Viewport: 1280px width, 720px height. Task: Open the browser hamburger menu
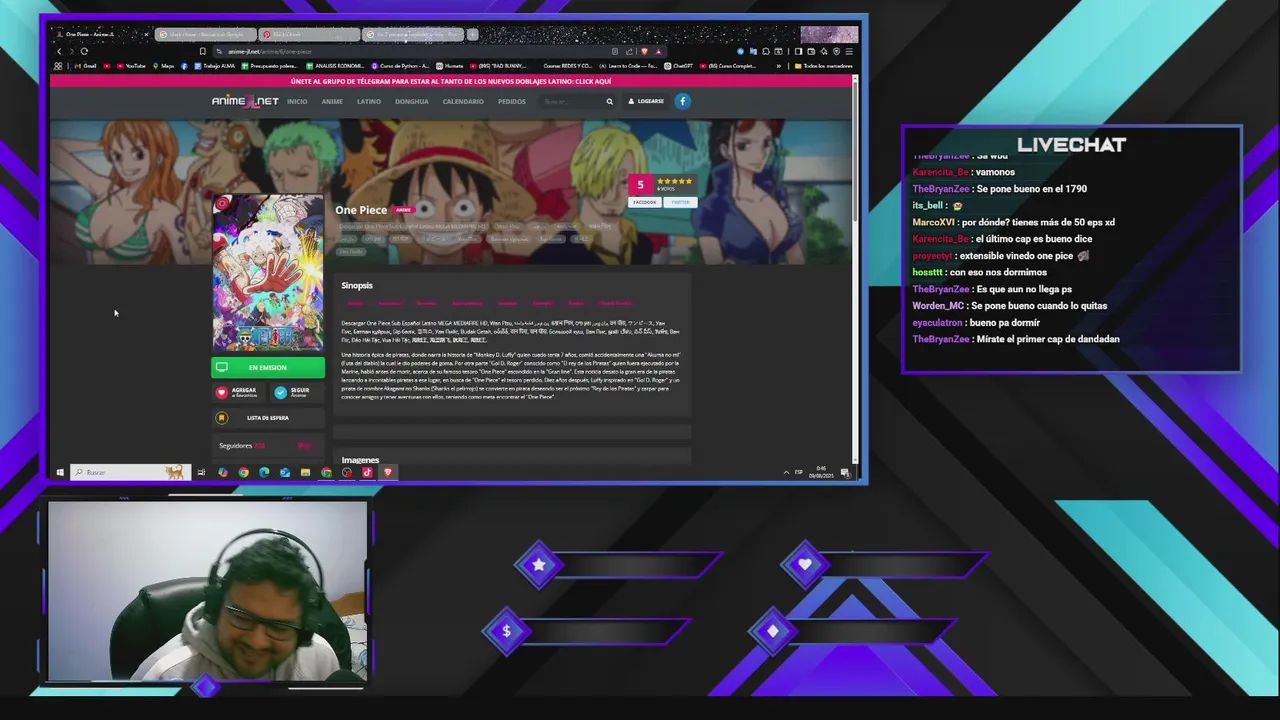[848, 51]
